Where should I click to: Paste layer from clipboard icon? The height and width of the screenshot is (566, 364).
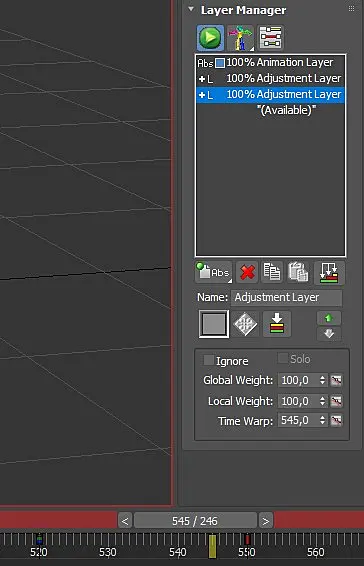[298, 272]
